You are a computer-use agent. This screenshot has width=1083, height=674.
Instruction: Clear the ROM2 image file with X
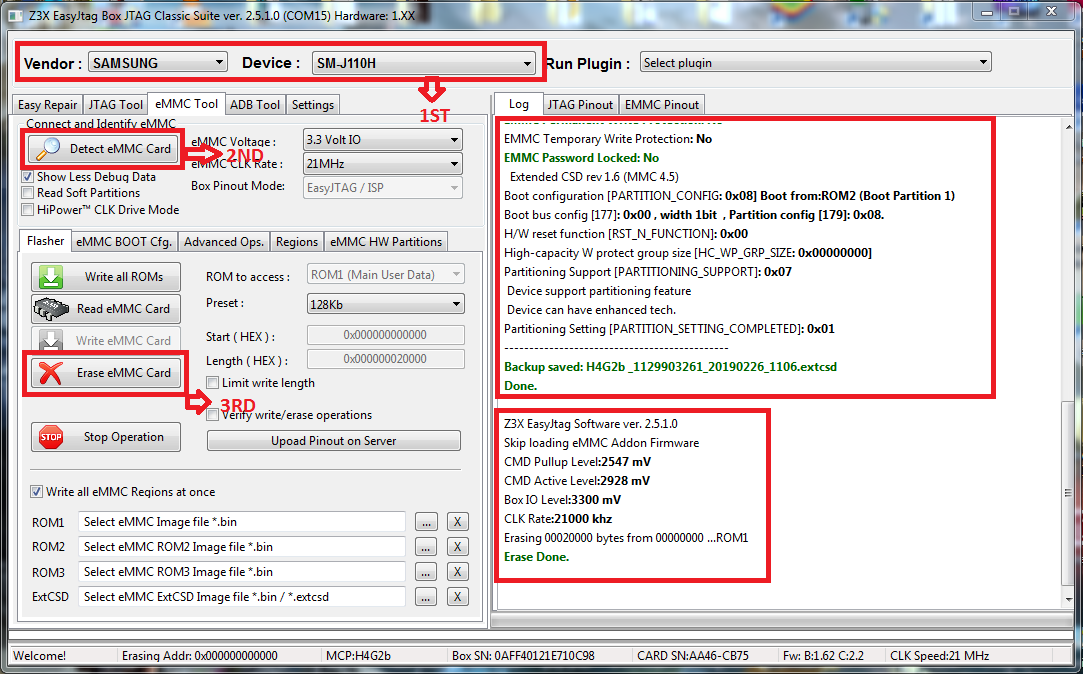point(457,547)
